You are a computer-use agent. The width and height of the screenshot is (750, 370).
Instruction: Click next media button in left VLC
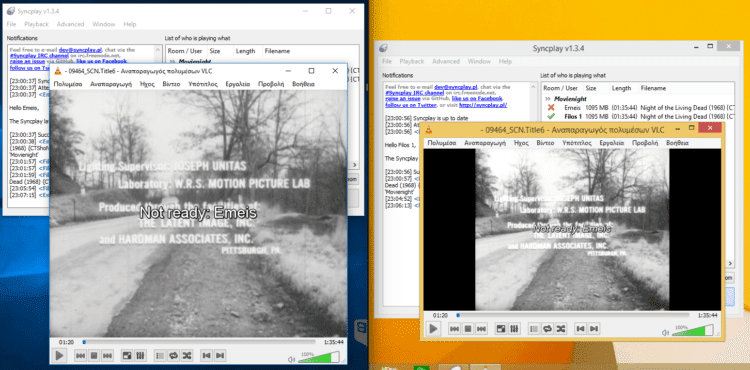220,356
